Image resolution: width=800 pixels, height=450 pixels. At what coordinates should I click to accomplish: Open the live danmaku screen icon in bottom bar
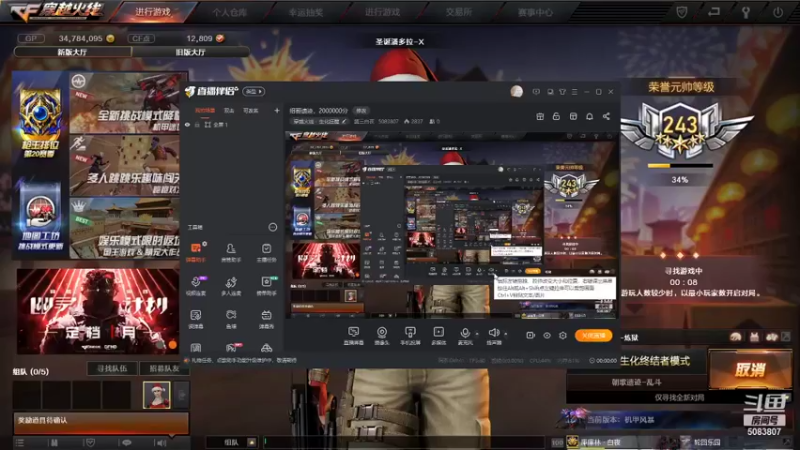point(354,336)
